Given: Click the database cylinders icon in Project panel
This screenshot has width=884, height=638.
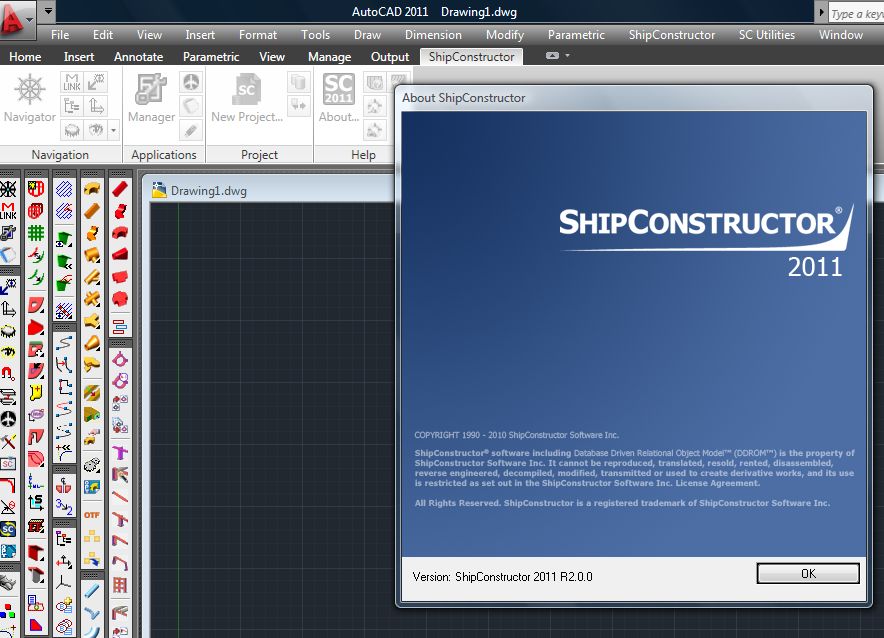Looking at the screenshot, I should point(298,82).
